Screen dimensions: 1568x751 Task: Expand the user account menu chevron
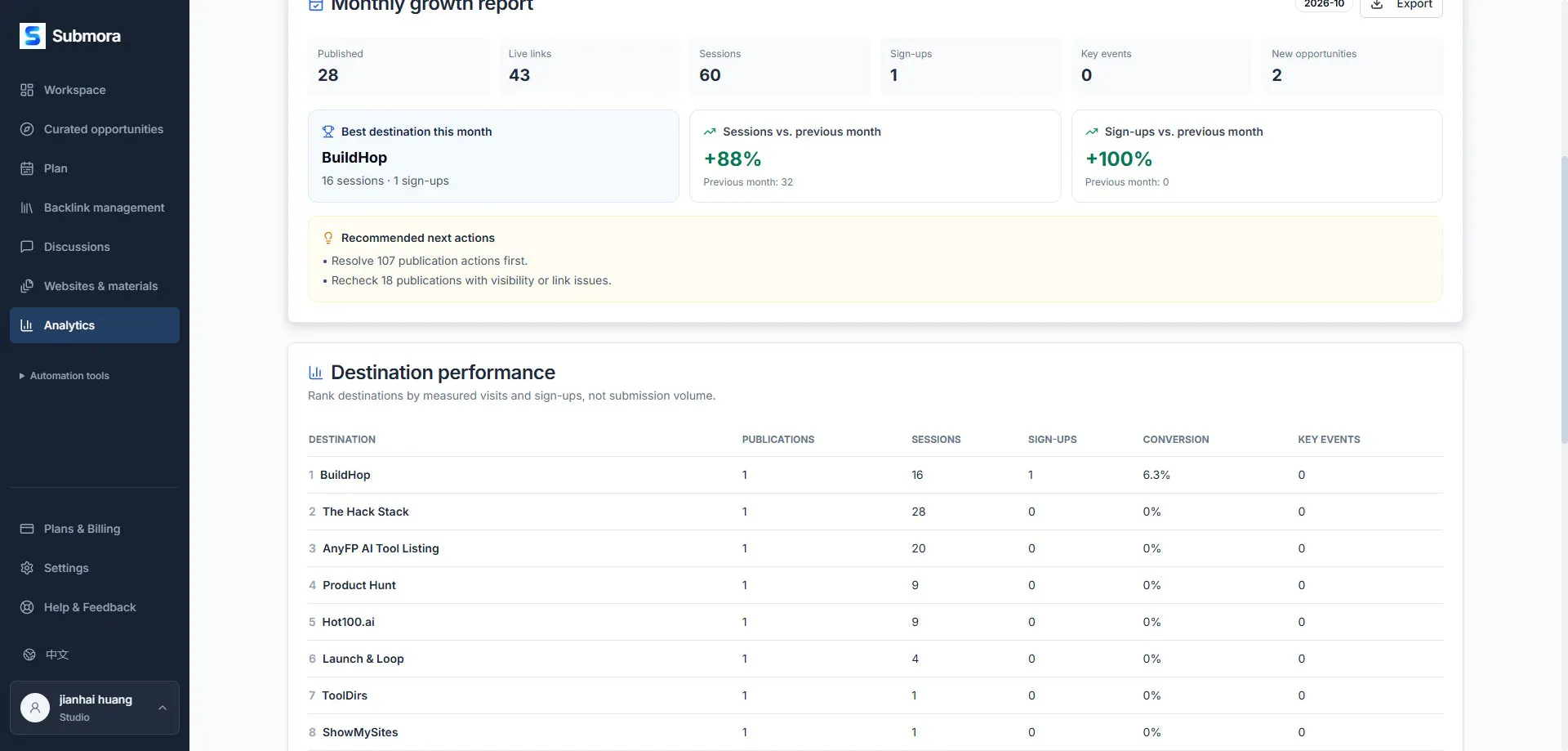point(163,708)
